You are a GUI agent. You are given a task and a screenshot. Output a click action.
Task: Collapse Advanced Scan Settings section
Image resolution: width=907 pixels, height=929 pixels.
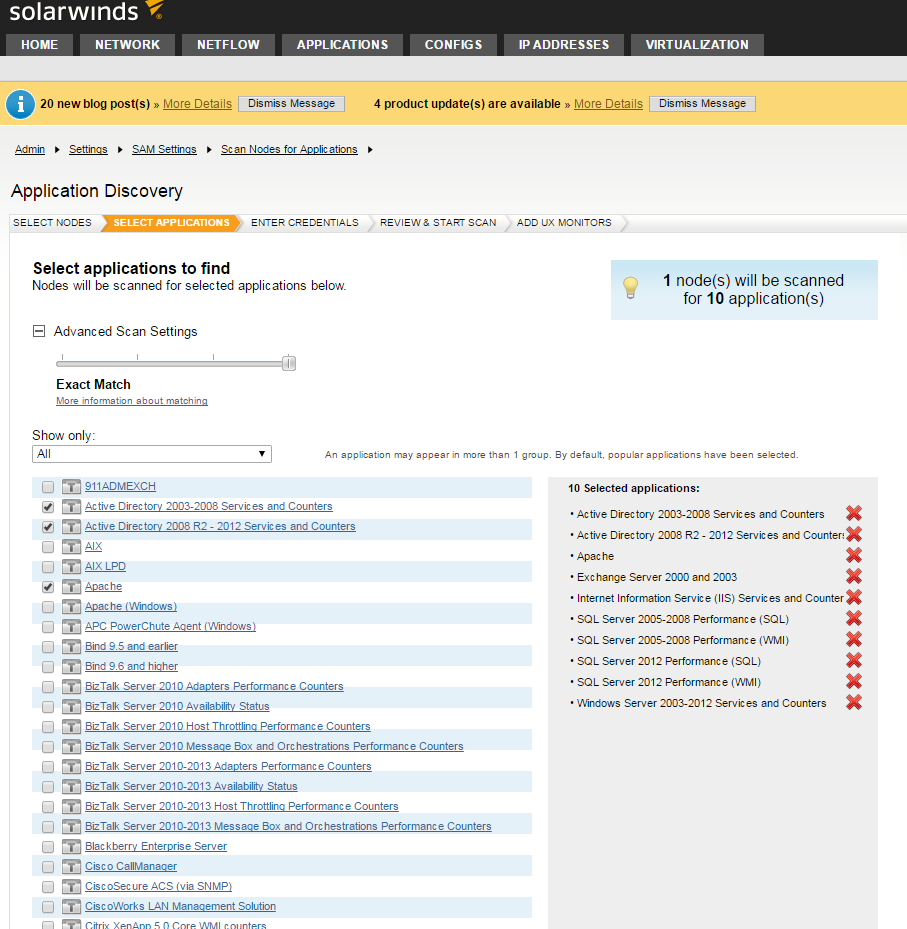point(39,331)
